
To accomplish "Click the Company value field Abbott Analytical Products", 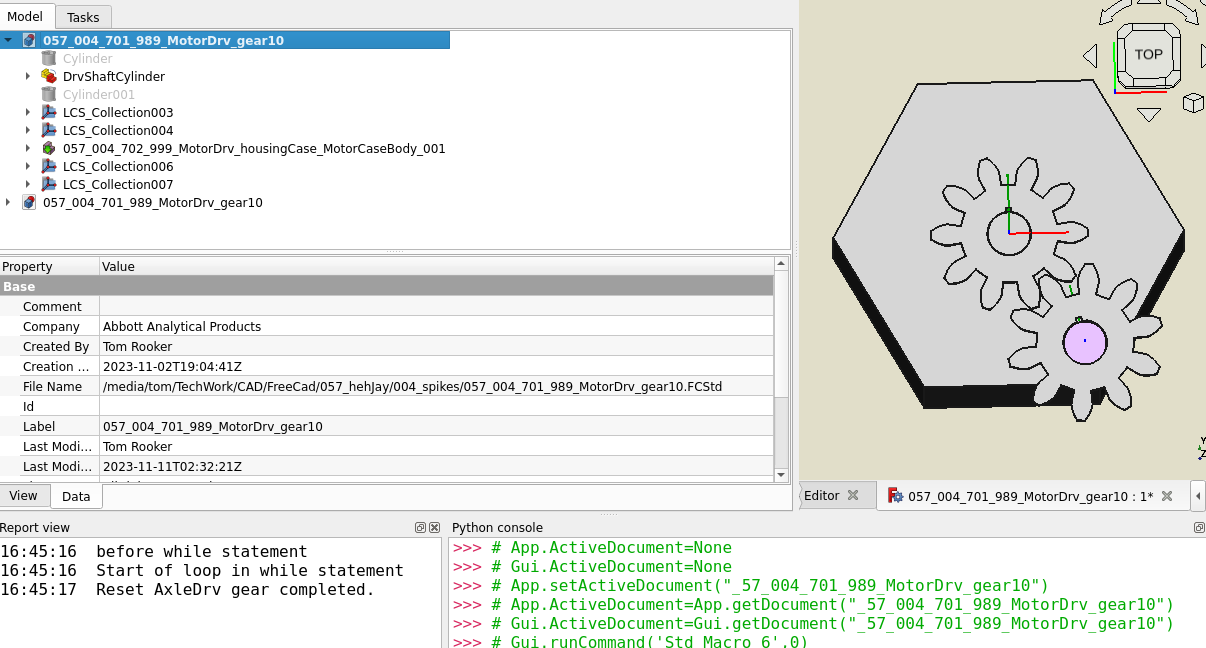I will 182,326.
